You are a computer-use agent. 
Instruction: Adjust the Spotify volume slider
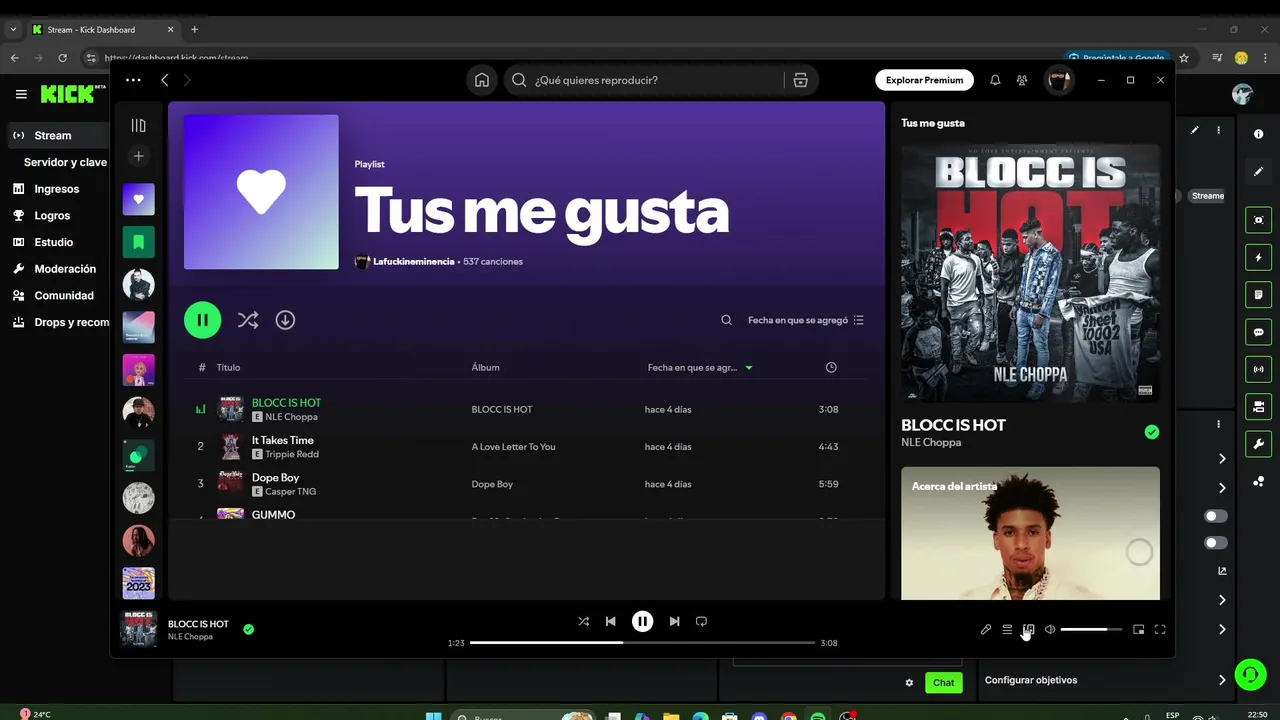[1091, 629]
